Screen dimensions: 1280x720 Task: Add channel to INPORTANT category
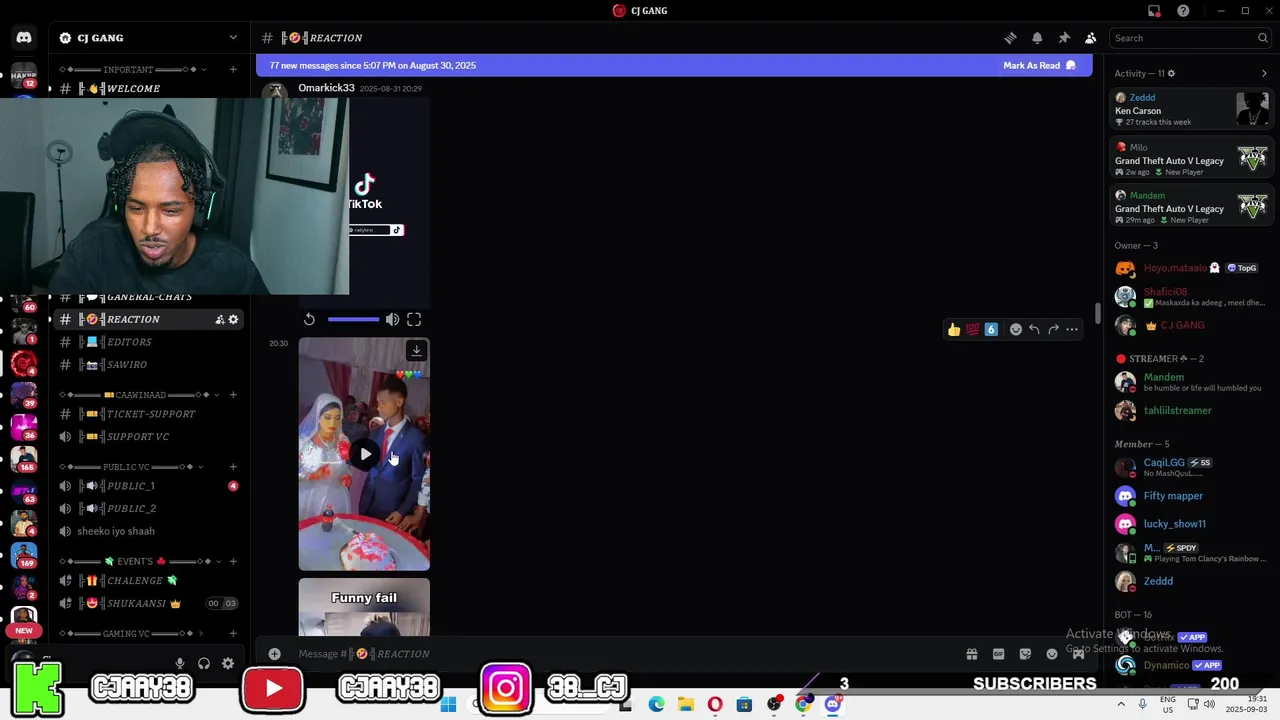(233, 69)
